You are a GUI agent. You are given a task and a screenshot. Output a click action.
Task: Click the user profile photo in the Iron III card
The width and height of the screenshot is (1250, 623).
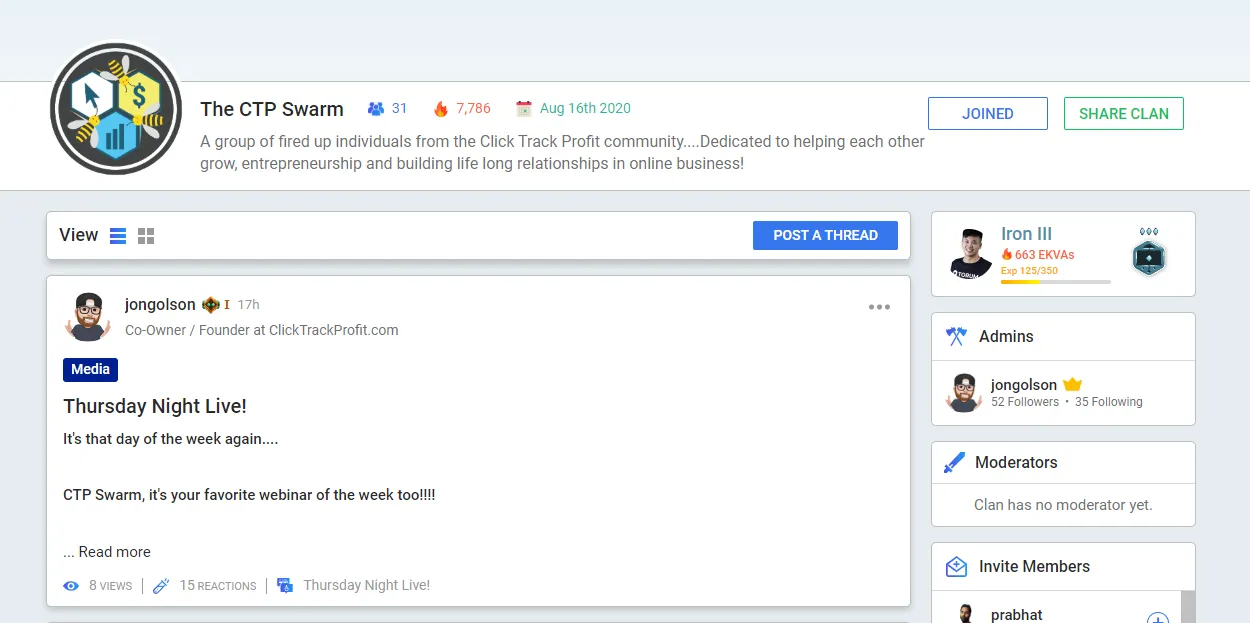[971, 254]
